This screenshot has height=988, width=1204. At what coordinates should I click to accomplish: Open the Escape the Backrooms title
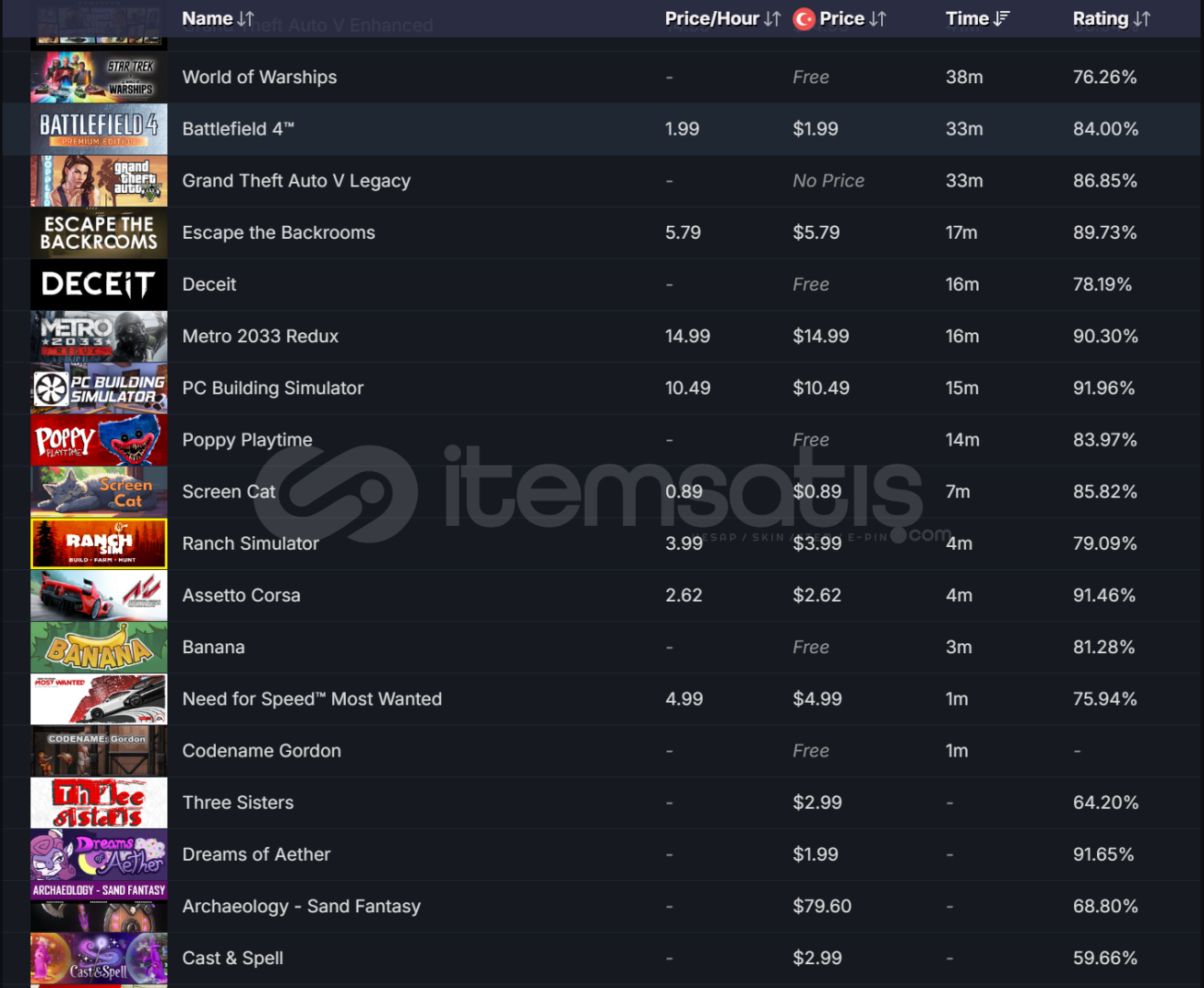pyautogui.click(x=279, y=232)
